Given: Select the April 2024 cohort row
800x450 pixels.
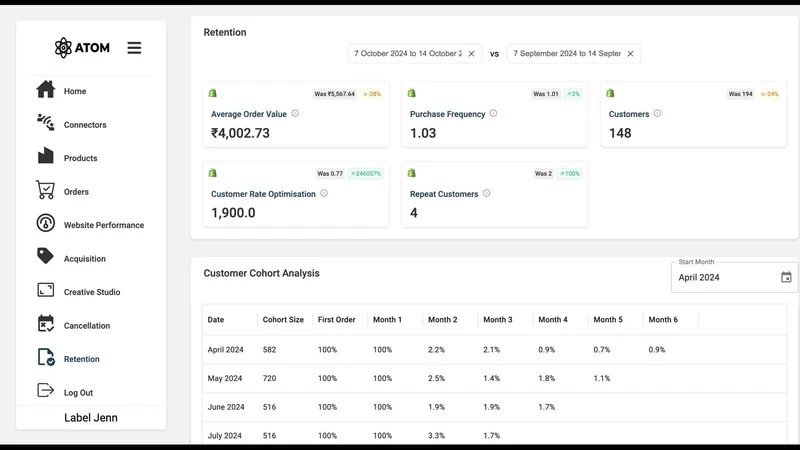Looking at the screenshot, I should click(494, 349).
